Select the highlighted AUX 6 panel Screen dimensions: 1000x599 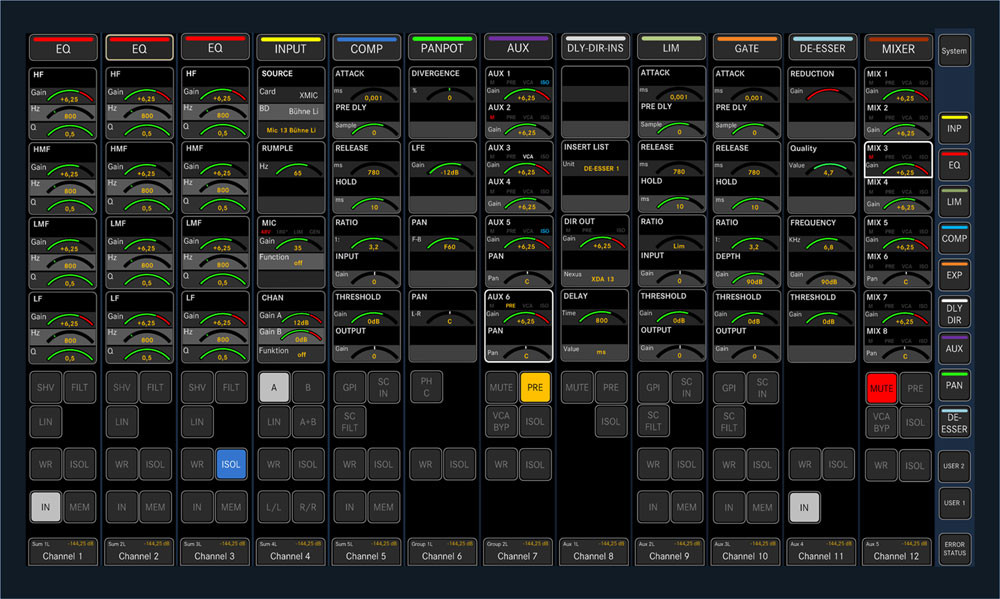click(x=518, y=326)
